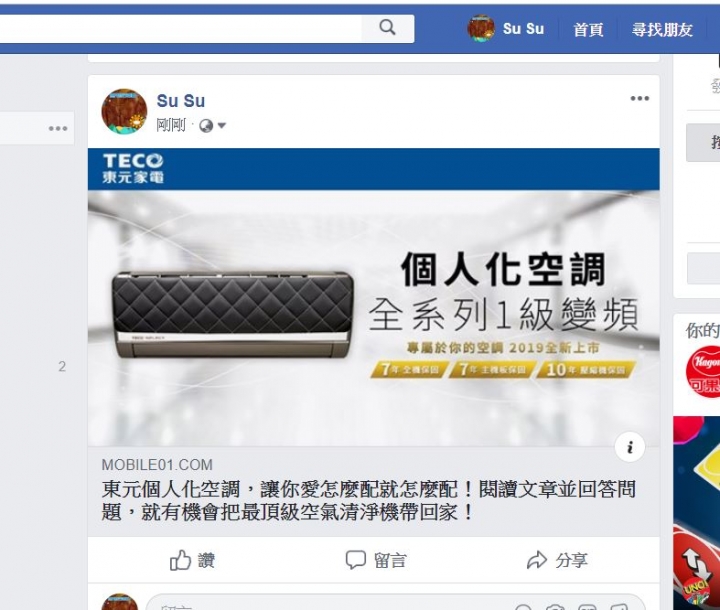The image size is (720, 610).
Task: Click the search magnifier icon
Action: (387, 28)
